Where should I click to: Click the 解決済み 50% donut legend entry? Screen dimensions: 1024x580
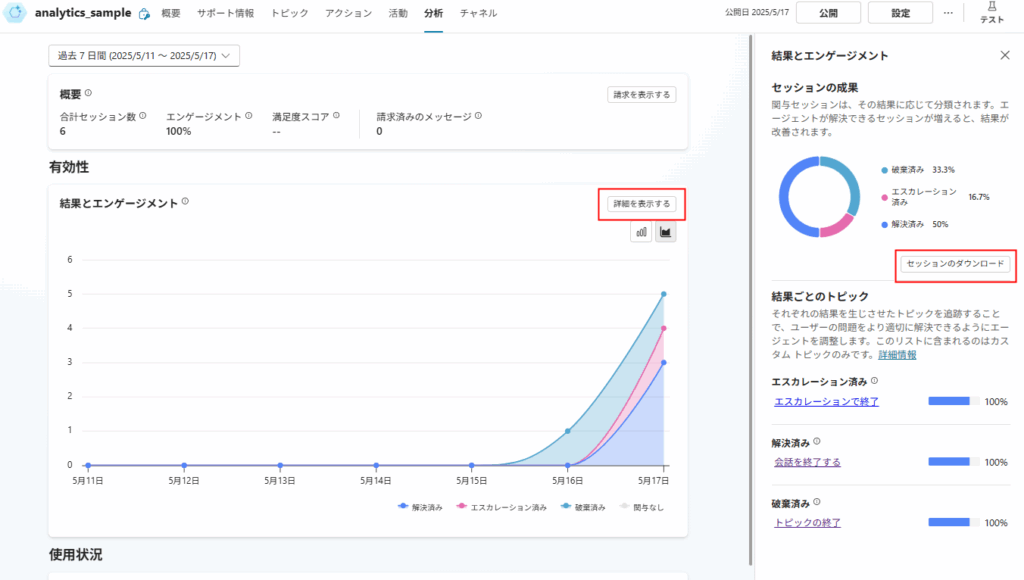tap(914, 224)
